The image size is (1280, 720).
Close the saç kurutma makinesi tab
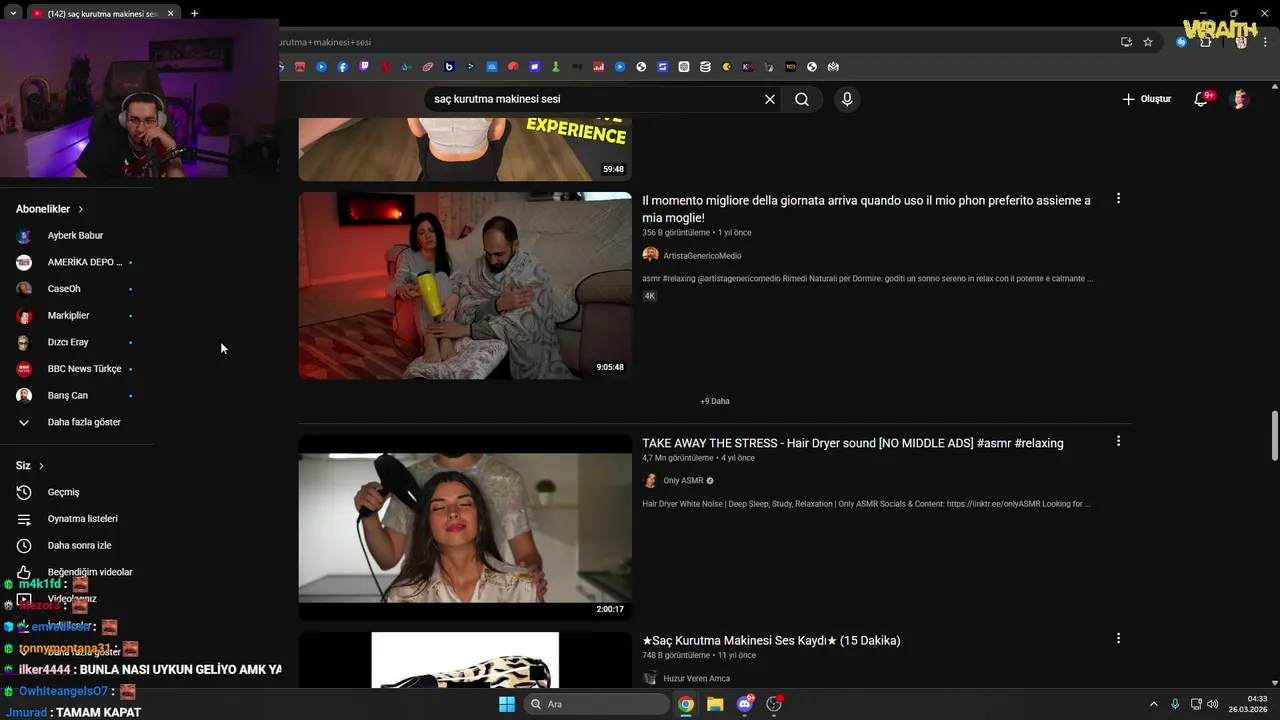click(x=170, y=13)
